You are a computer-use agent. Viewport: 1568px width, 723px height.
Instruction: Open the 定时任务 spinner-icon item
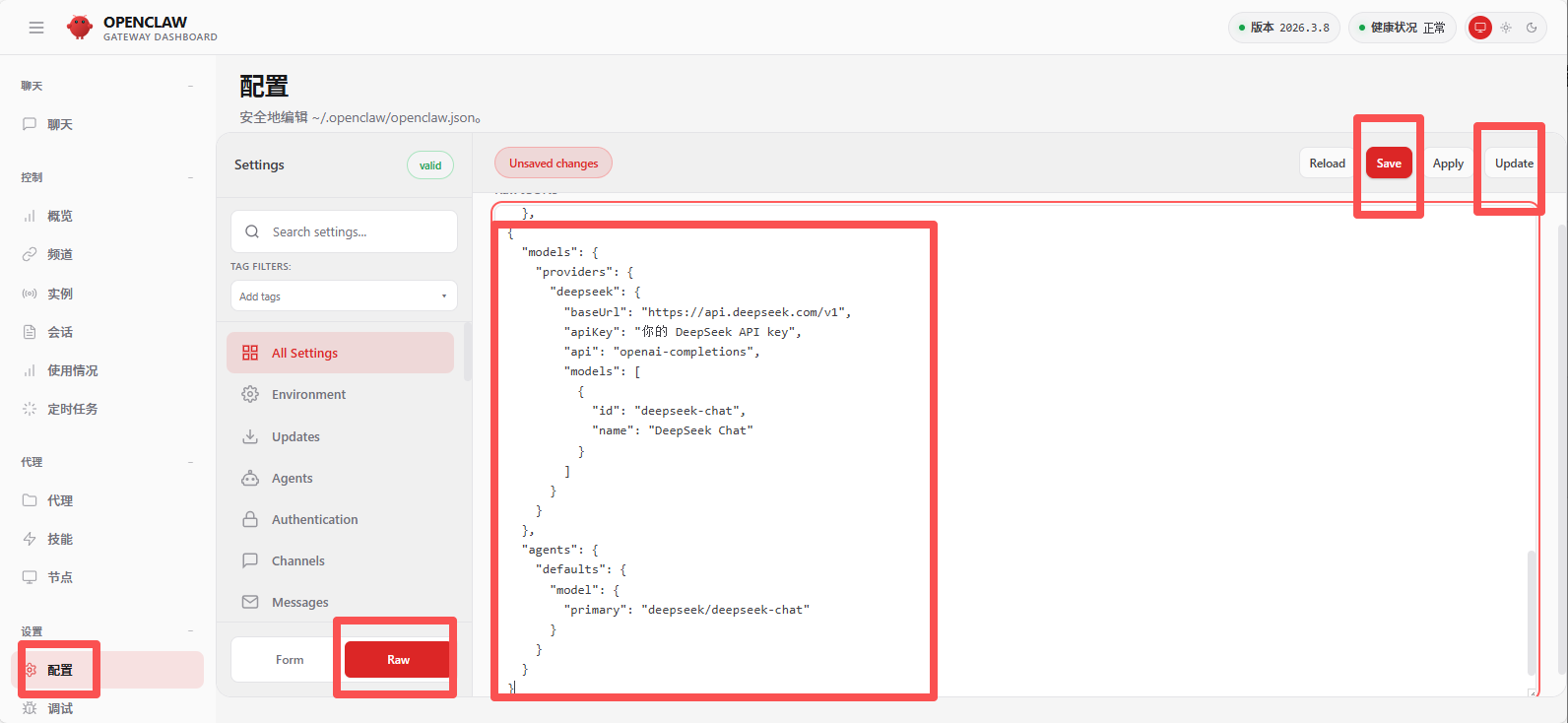click(107, 409)
